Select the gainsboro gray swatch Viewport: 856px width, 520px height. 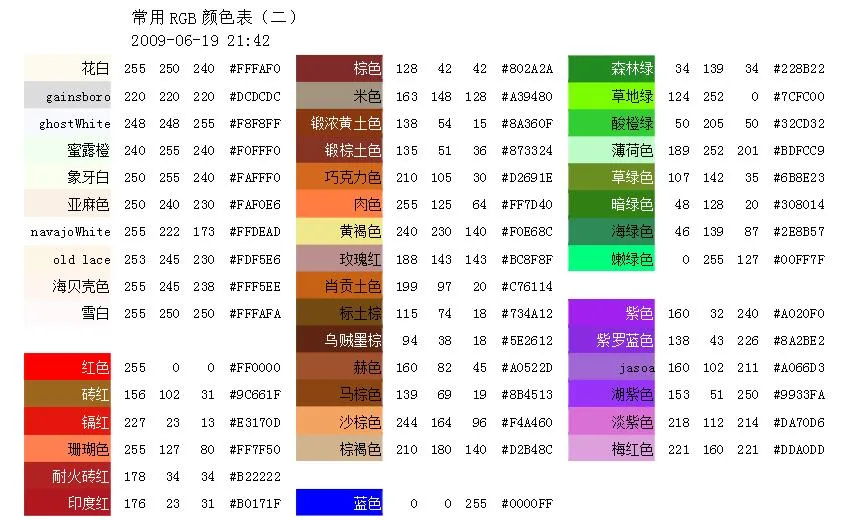click(x=67, y=95)
